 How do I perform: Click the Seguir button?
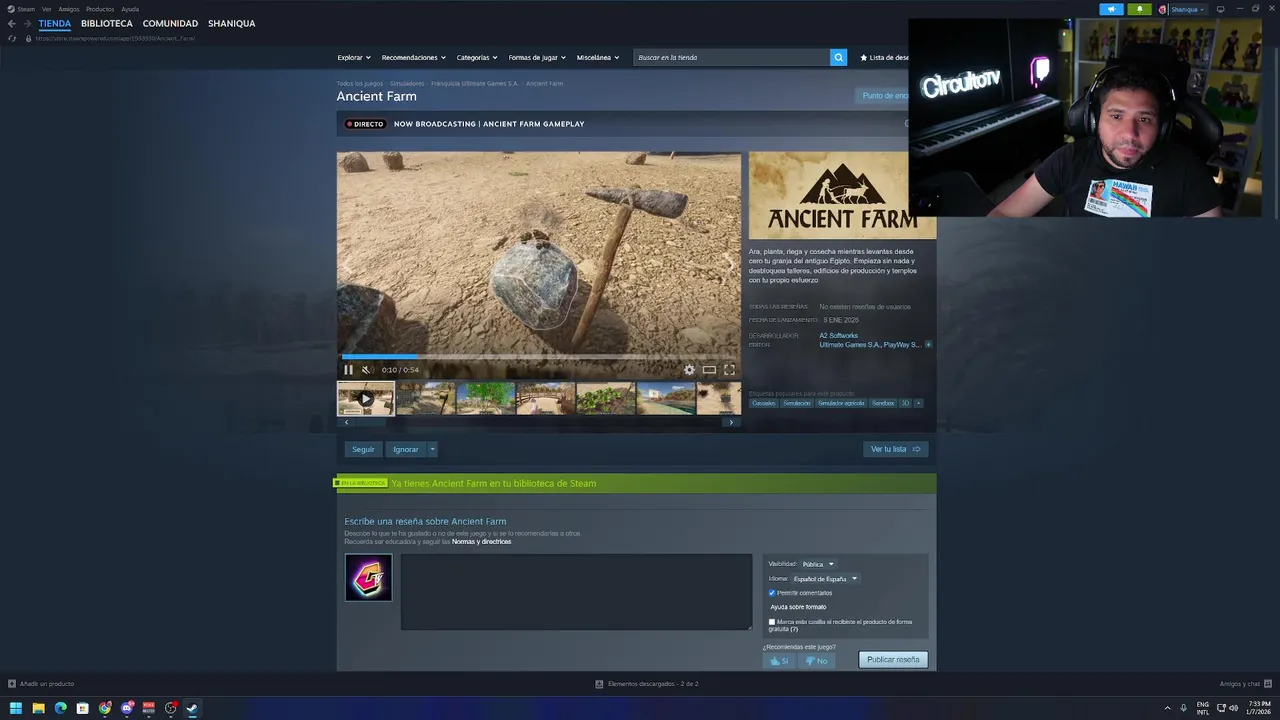(363, 450)
